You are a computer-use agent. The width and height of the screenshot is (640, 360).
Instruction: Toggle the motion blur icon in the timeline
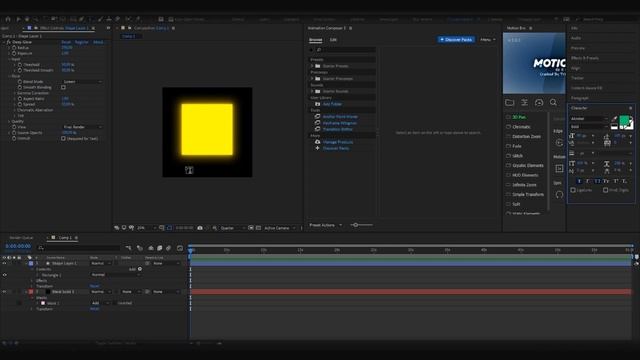tap(169, 248)
